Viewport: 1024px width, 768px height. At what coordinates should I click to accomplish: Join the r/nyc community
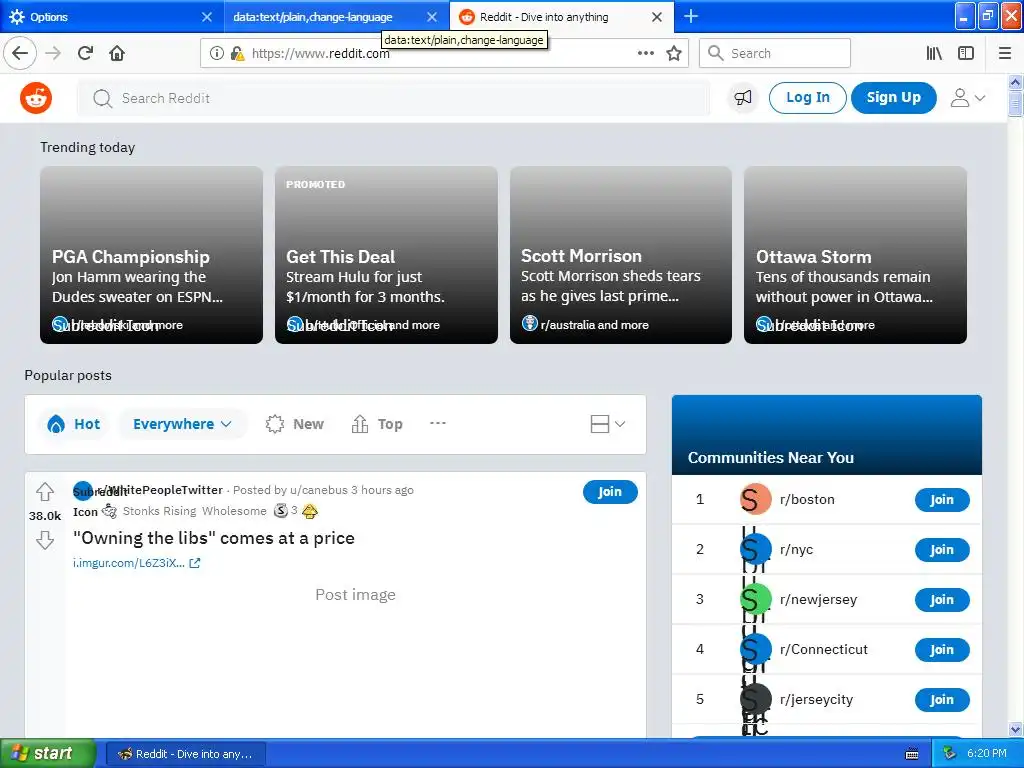click(x=942, y=550)
